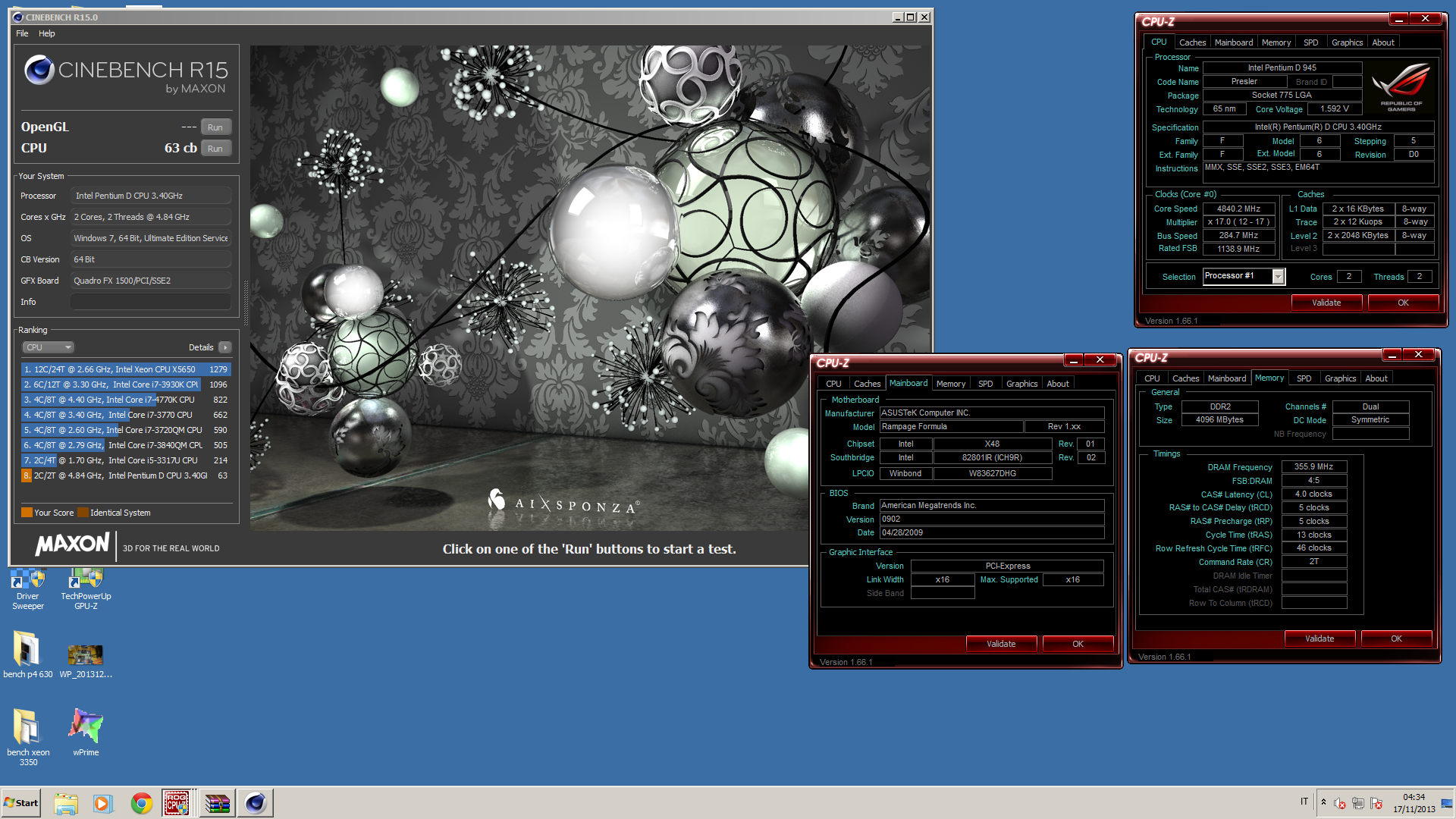Image resolution: width=1456 pixels, height=819 pixels.
Task: Select Core i7-3720QM ranking entry
Action: 126,430
